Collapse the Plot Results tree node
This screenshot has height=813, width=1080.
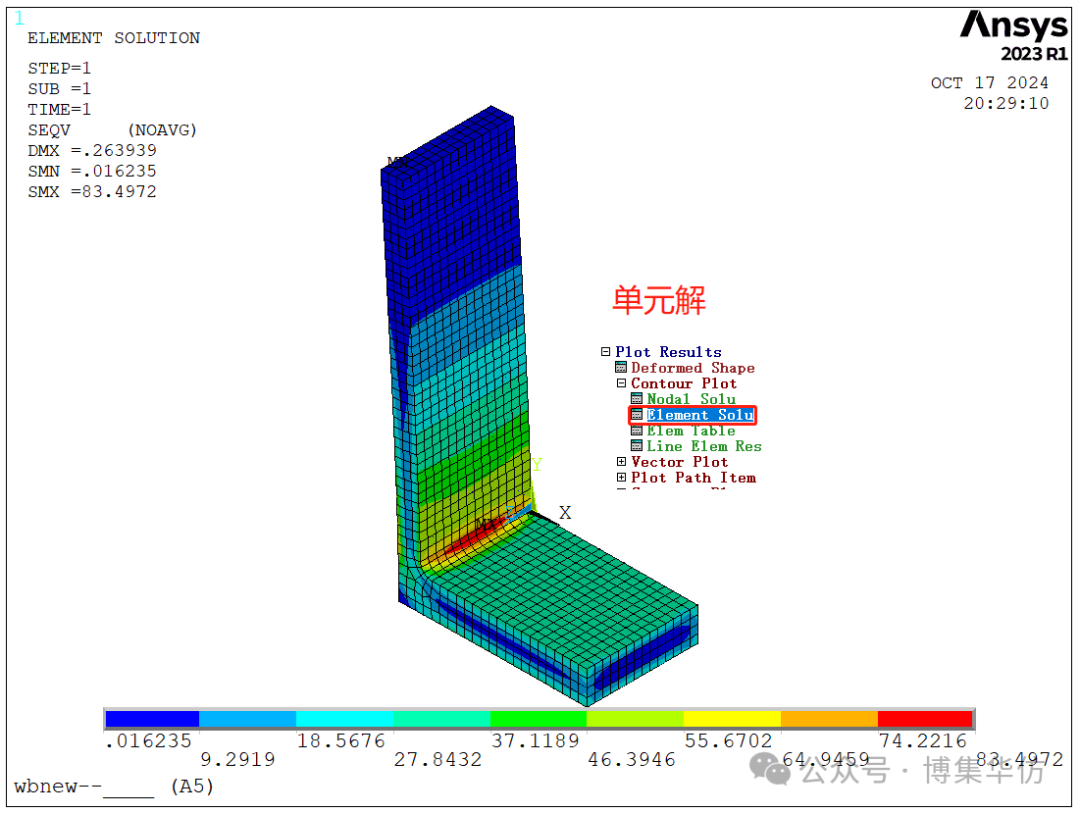pos(606,352)
